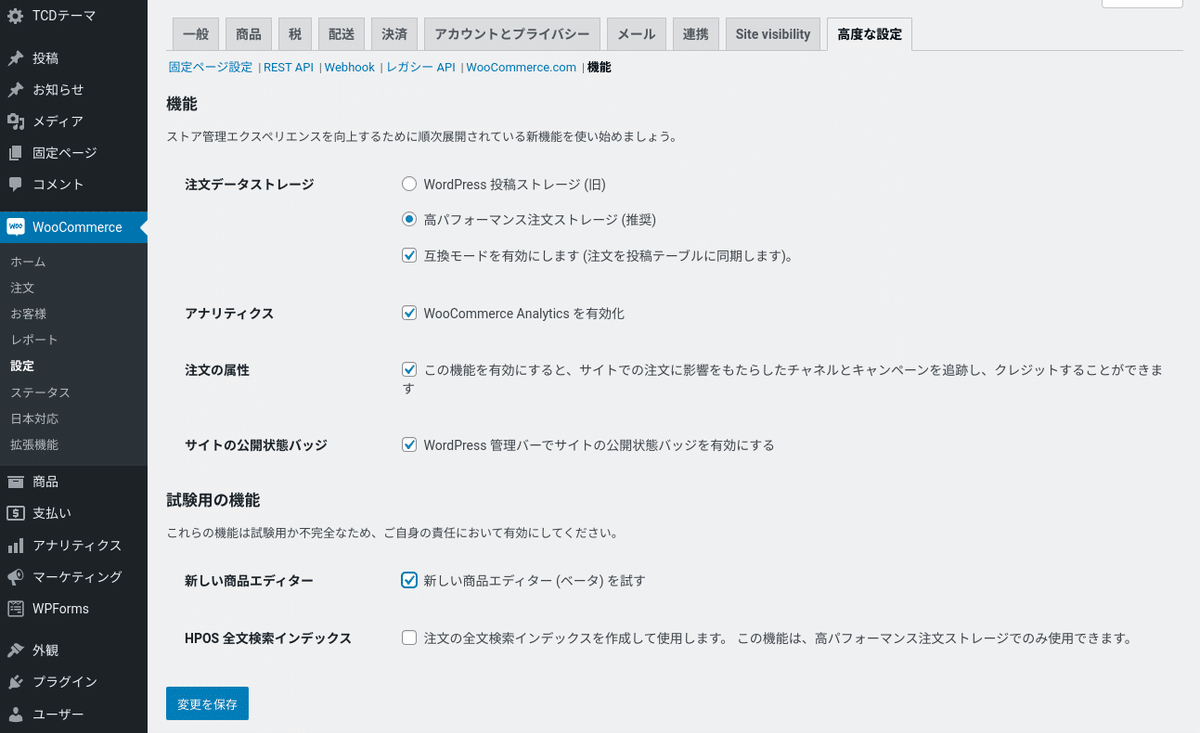Click the 投稿 pin icon

15,58
